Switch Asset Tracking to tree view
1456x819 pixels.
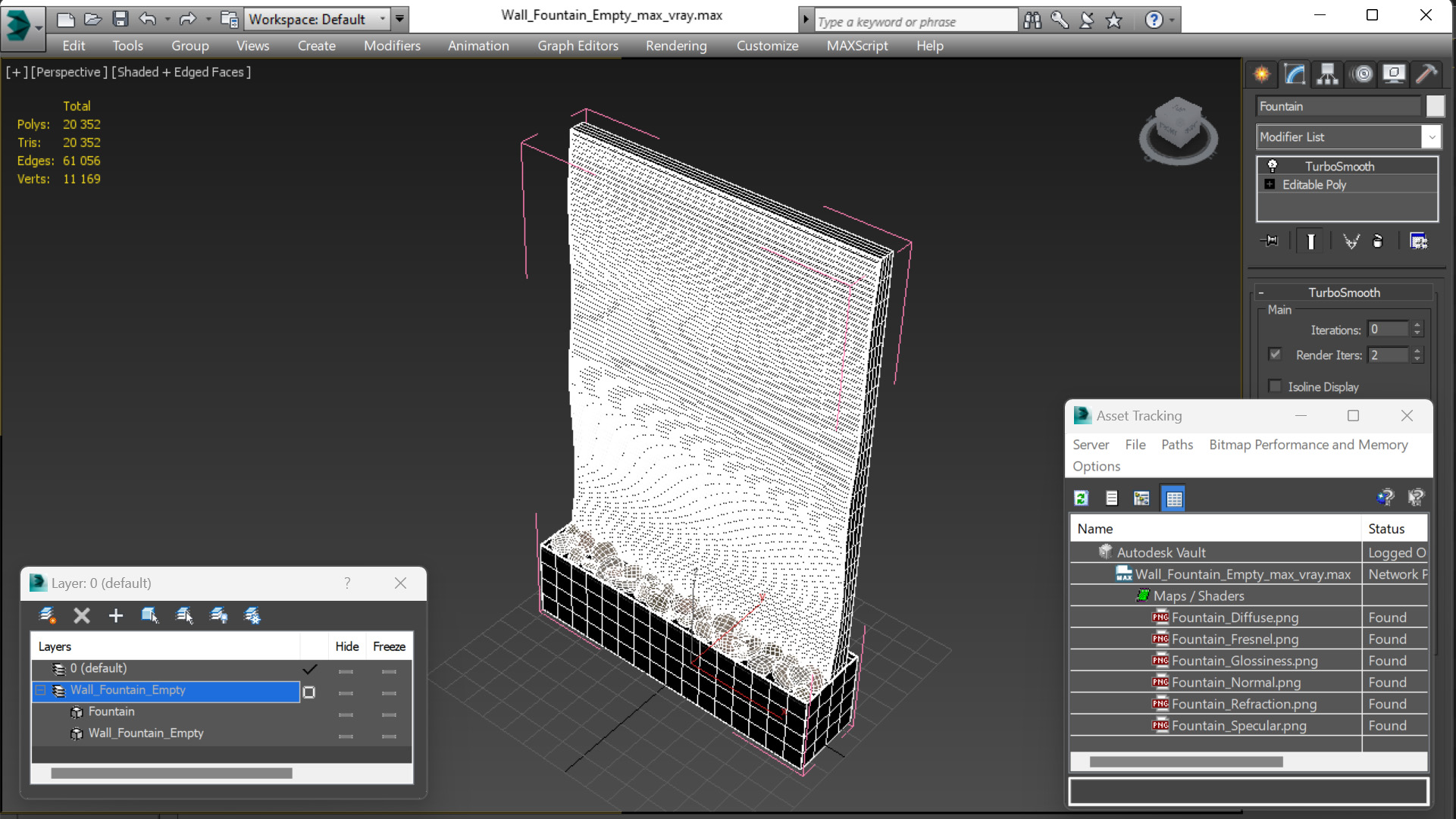click(1141, 498)
